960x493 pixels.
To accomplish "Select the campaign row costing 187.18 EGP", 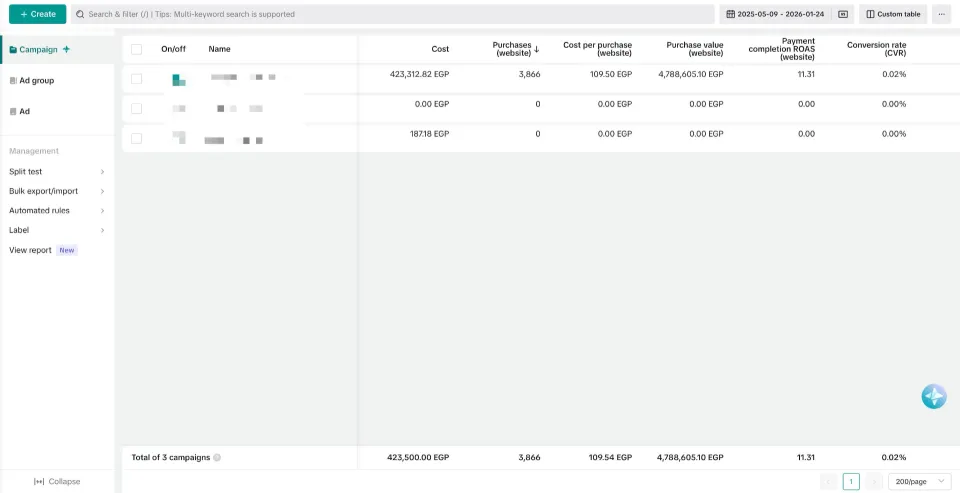I will tap(137, 138).
